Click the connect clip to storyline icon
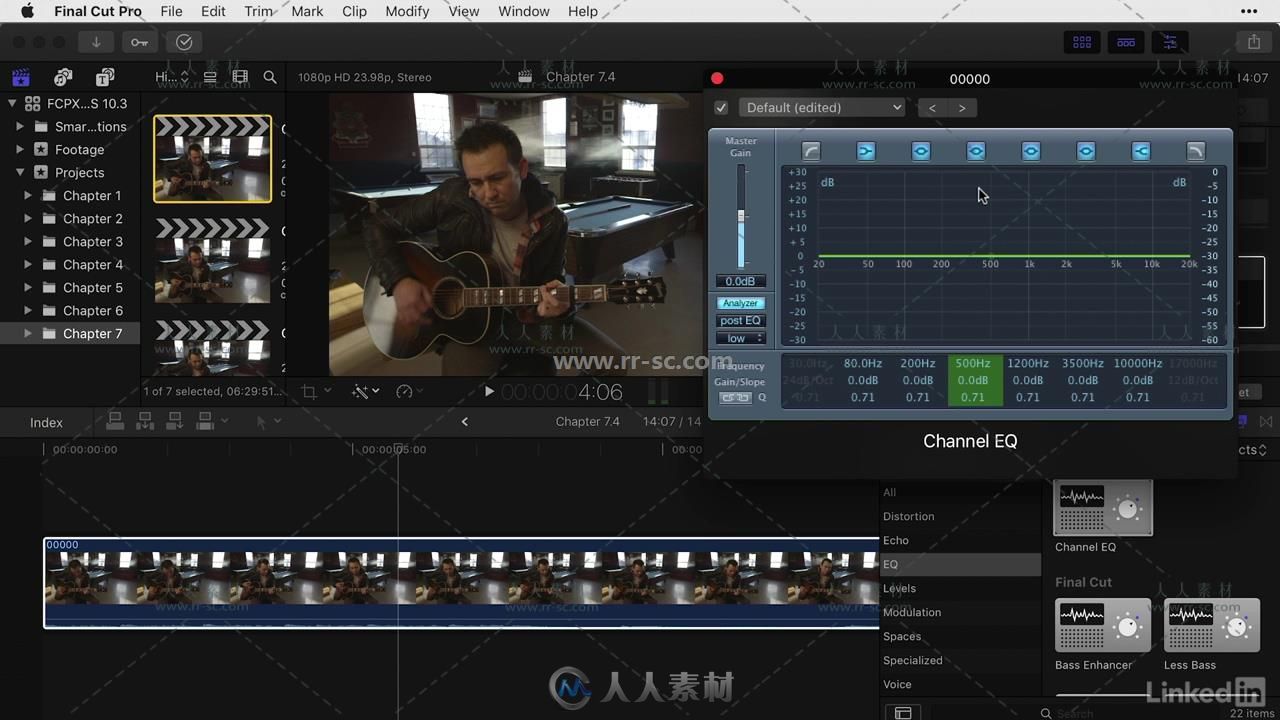Image resolution: width=1280 pixels, height=720 pixels. pyautogui.click(x=115, y=422)
